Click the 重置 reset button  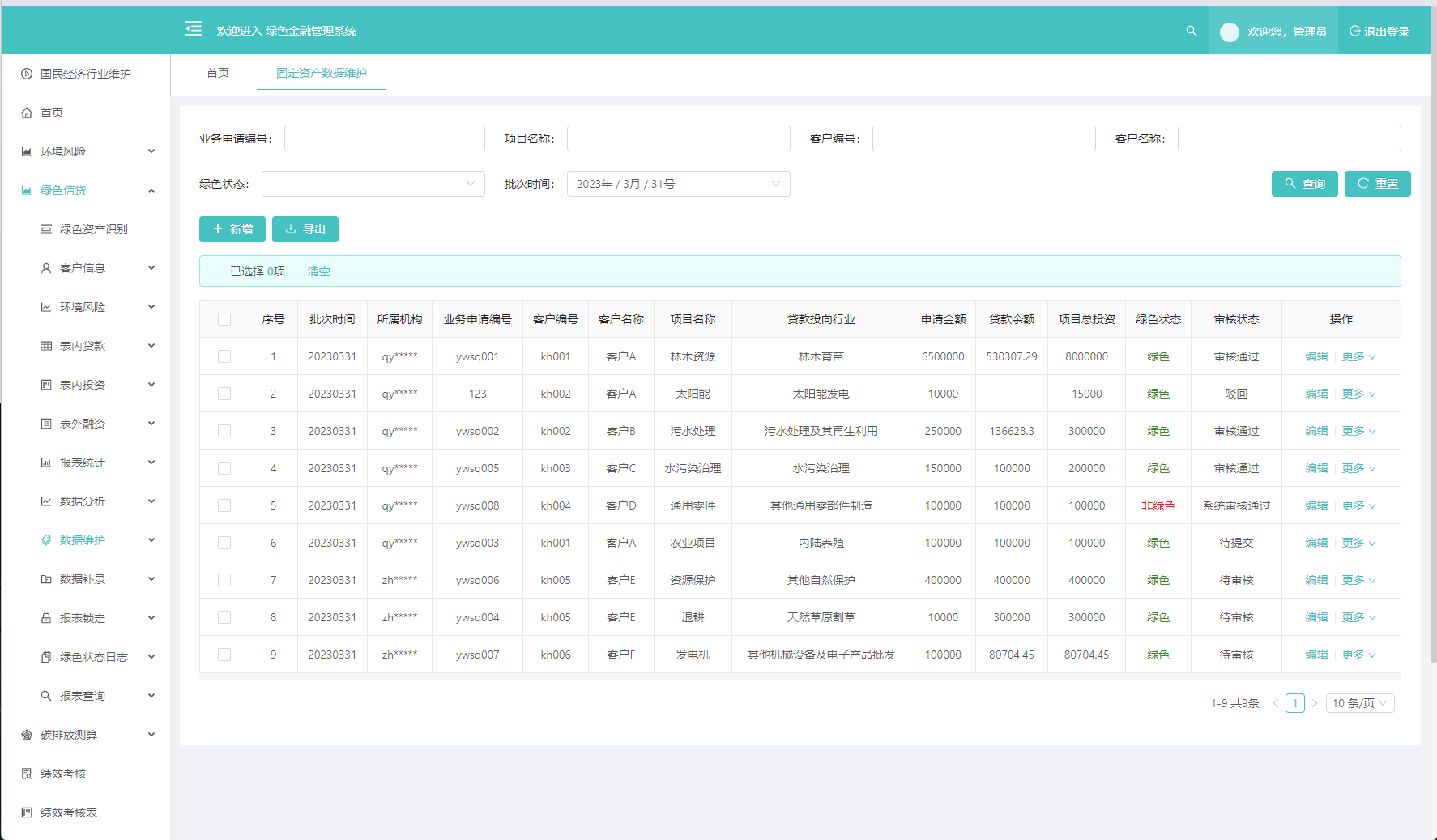(x=1377, y=184)
